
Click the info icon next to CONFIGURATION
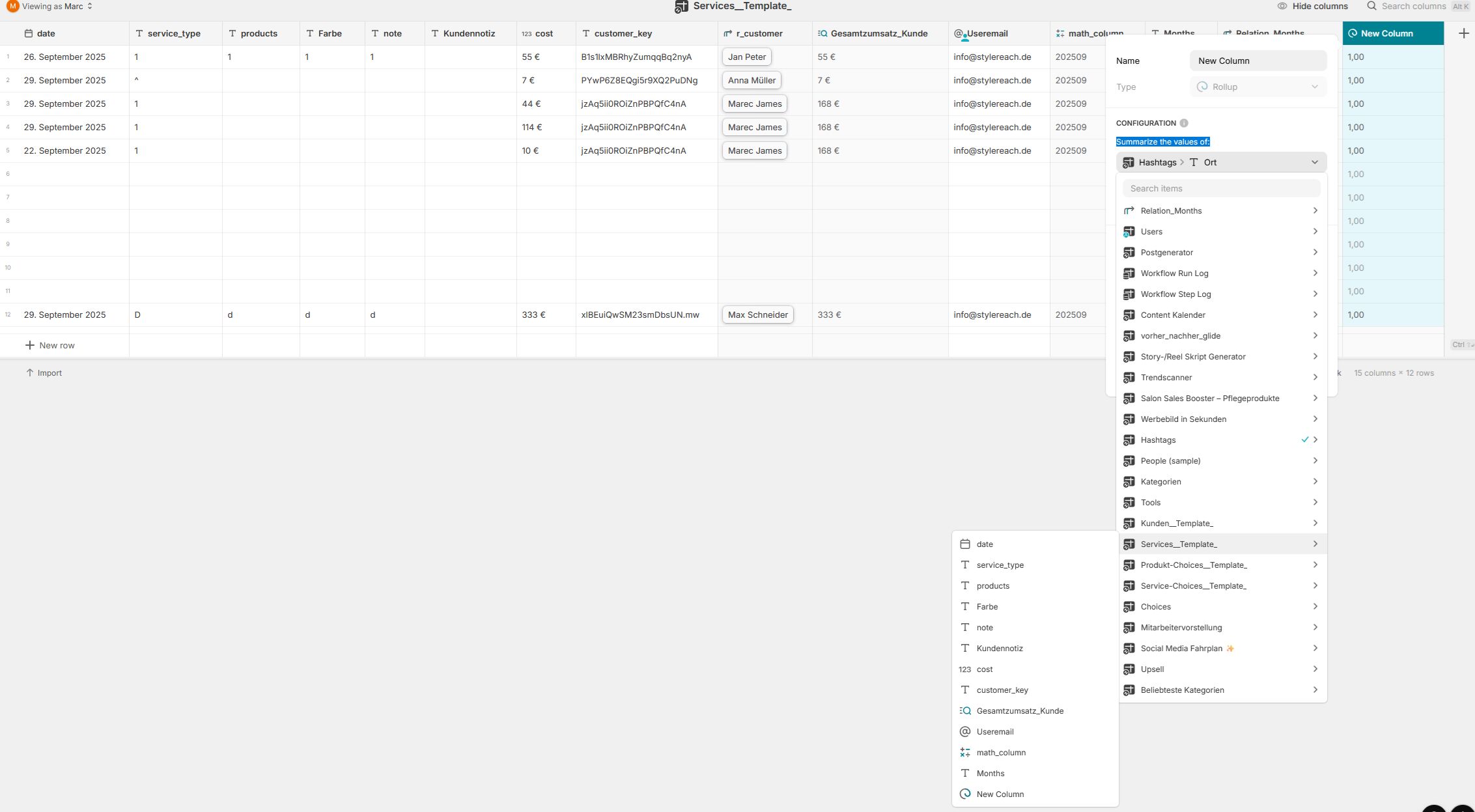click(1184, 123)
